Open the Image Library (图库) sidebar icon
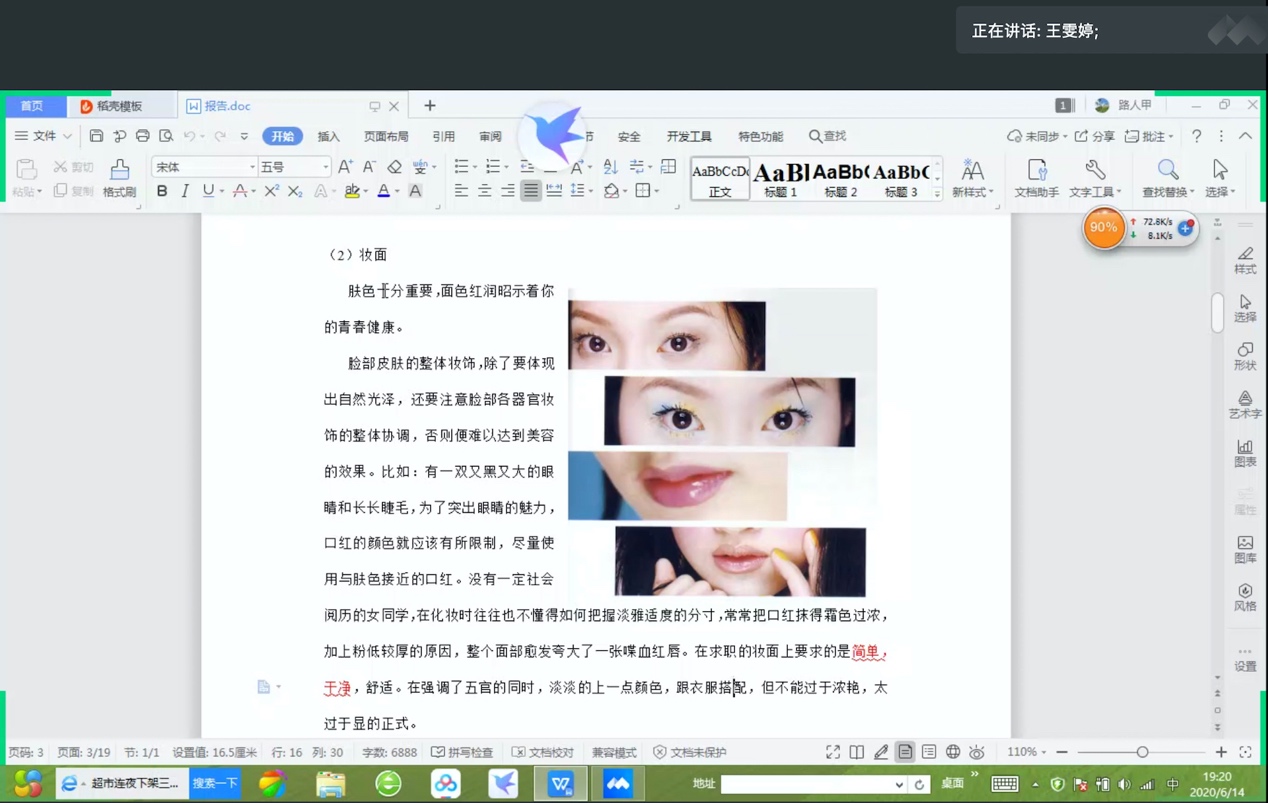The width and height of the screenshot is (1268, 803). [x=1244, y=549]
